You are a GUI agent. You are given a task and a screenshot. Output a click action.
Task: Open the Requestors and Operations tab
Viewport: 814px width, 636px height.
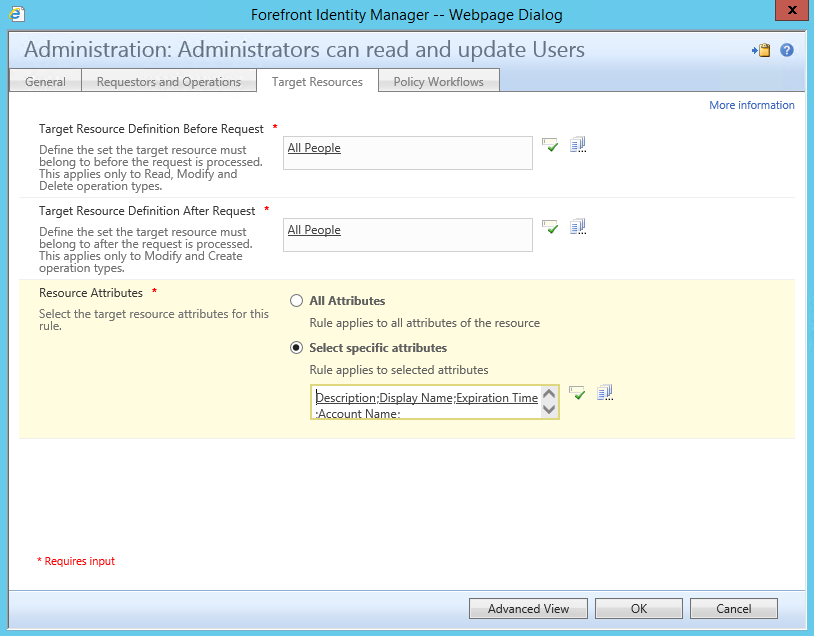click(169, 82)
